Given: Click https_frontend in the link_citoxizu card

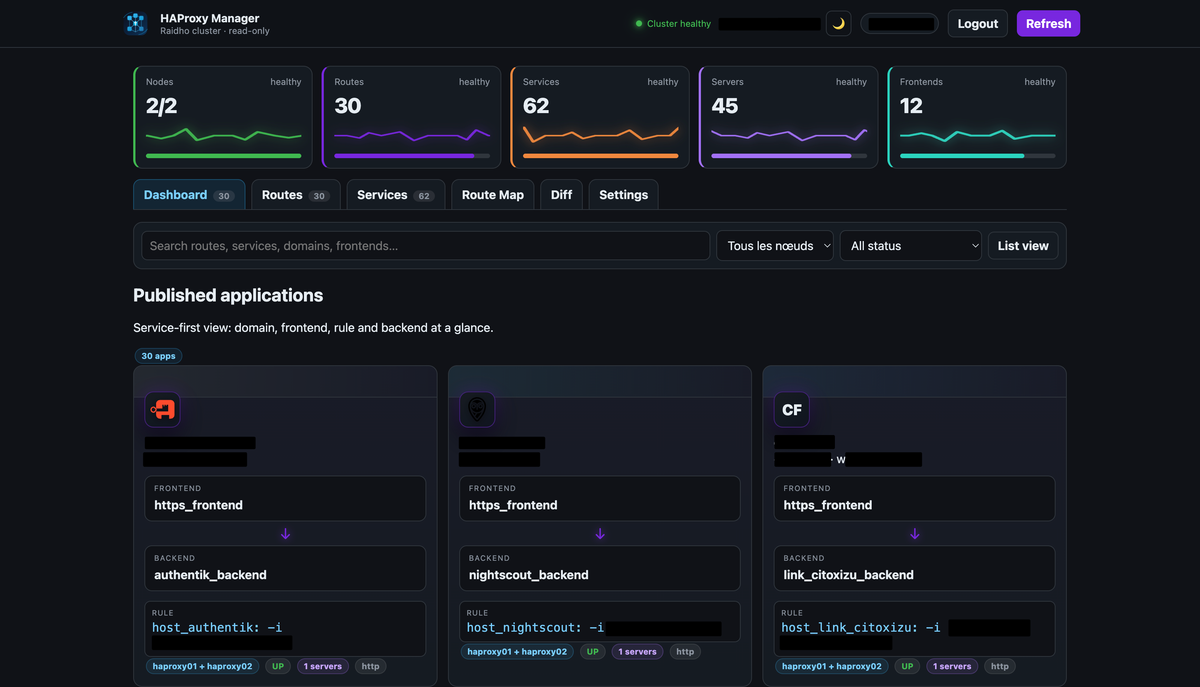Looking at the screenshot, I should coord(828,505).
